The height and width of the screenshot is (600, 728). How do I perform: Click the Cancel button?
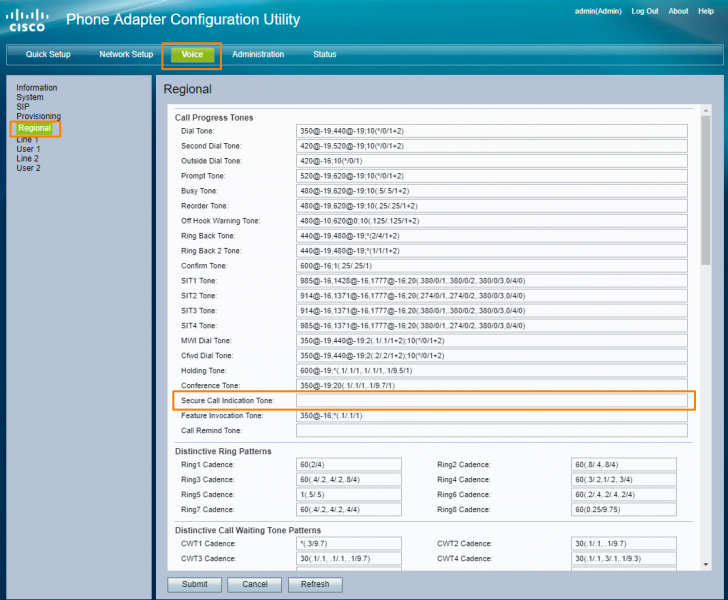(254, 584)
